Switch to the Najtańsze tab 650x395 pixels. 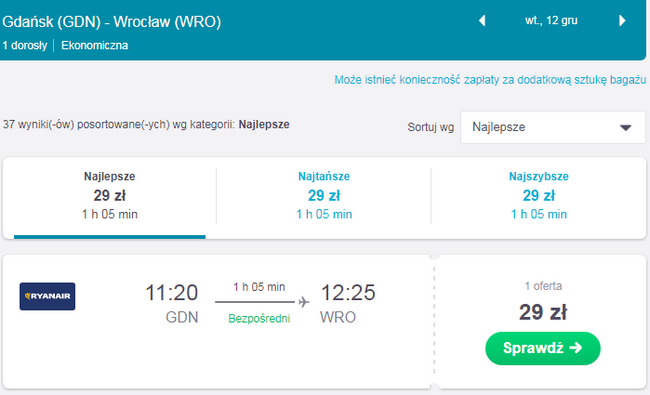pyautogui.click(x=324, y=196)
